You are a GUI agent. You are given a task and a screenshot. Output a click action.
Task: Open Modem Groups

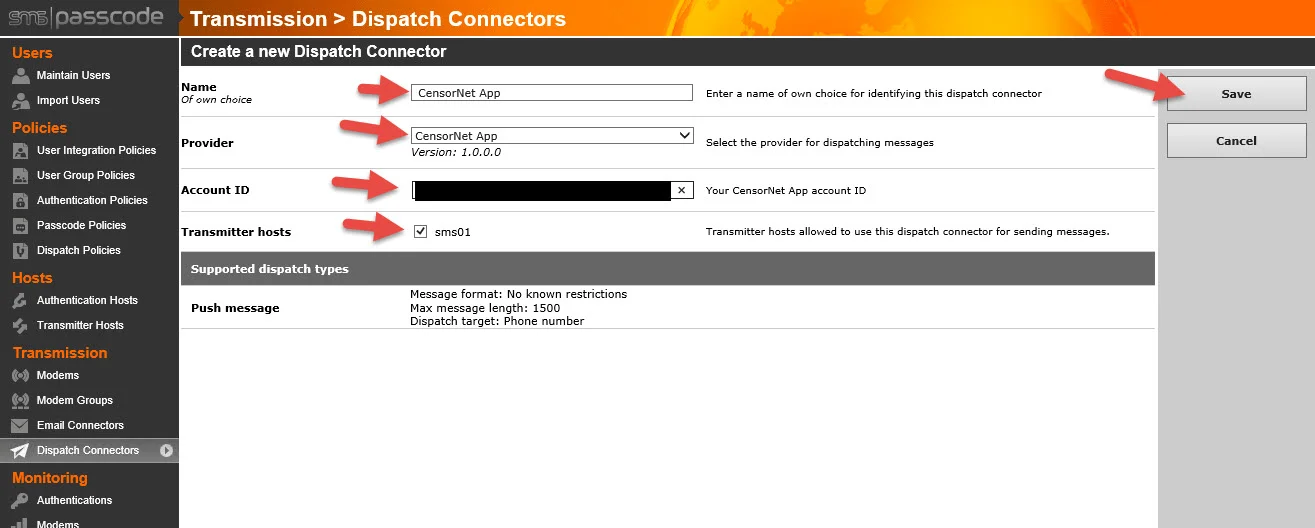pyautogui.click(x=75, y=401)
